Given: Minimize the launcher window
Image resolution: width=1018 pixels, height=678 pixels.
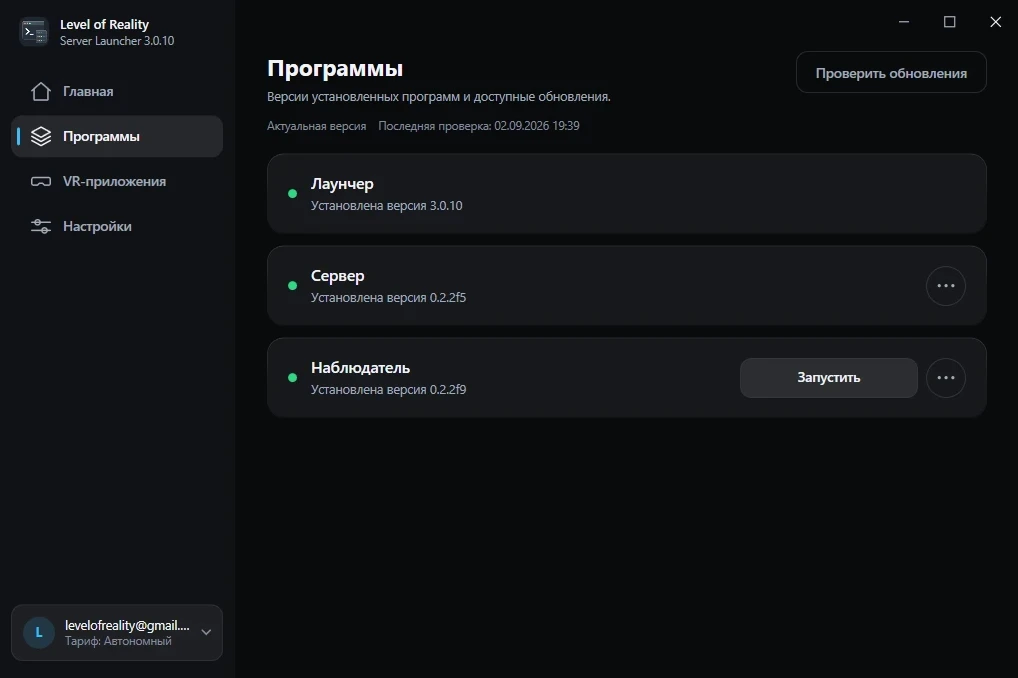Looking at the screenshot, I should 904,22.
